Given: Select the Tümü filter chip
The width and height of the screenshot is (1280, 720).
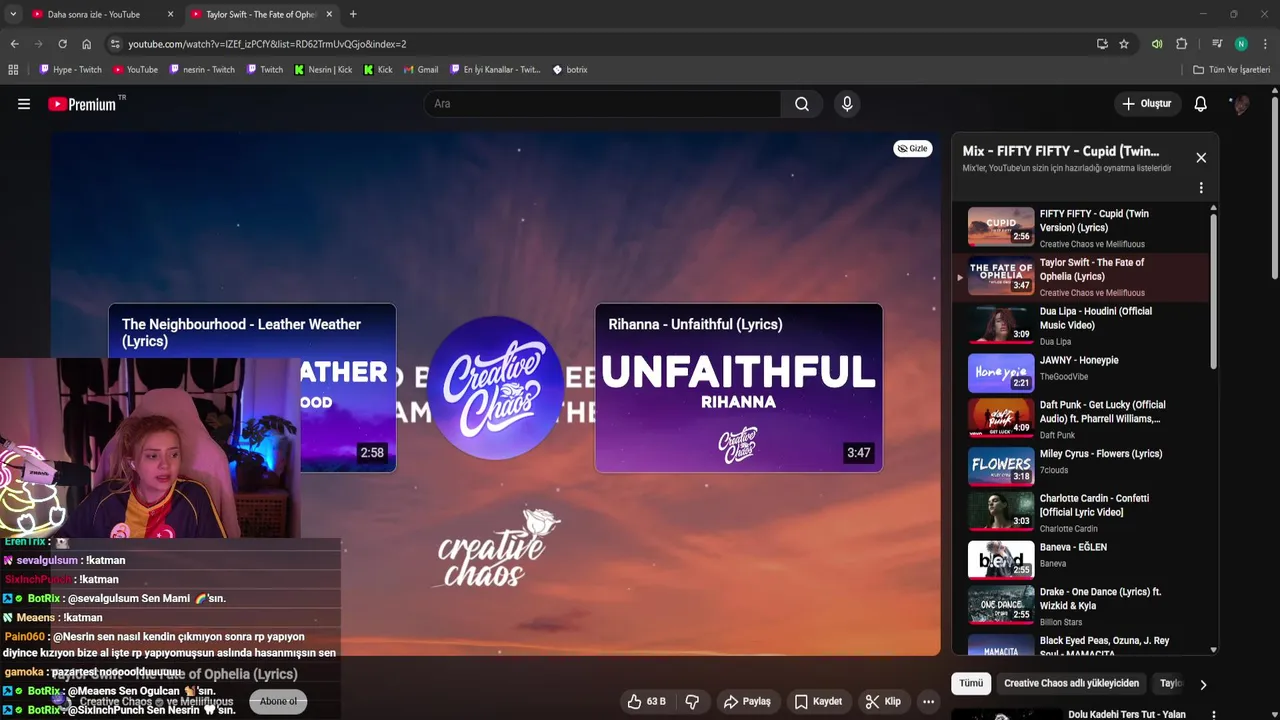Looking at the screenshot, I should [971, 684].
